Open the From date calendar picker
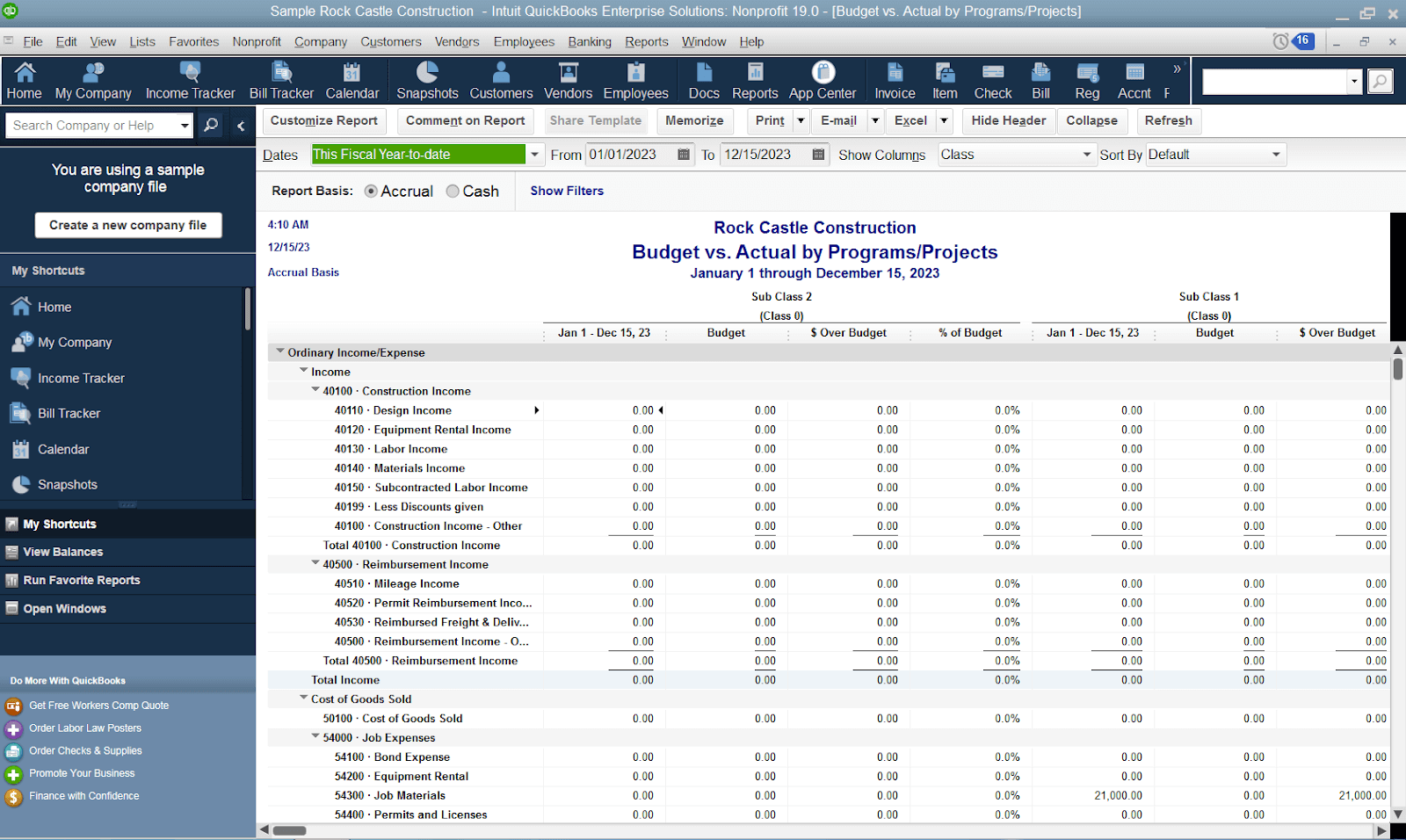Viewport: 1406px width, 840px height. 684,155
